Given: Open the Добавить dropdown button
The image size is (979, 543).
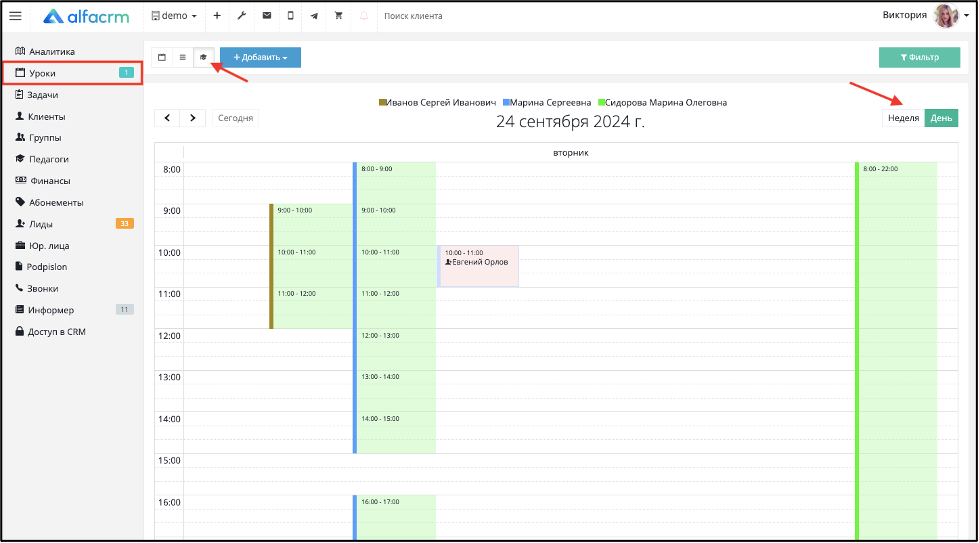Looking at the screenshot, I should tap(260, 57).
